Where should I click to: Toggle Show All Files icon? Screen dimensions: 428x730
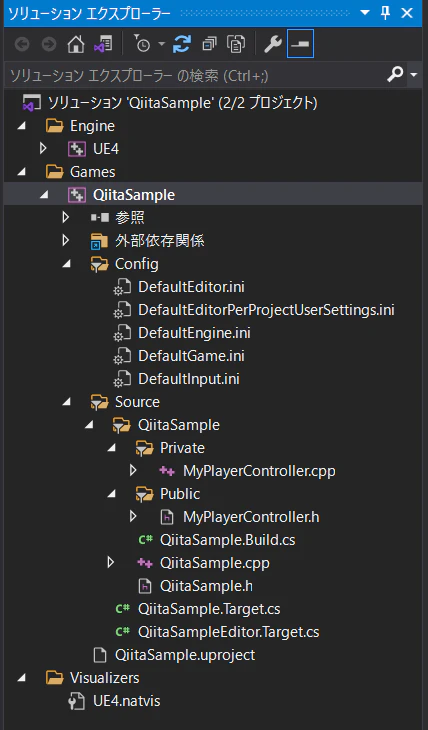point(236,44)
